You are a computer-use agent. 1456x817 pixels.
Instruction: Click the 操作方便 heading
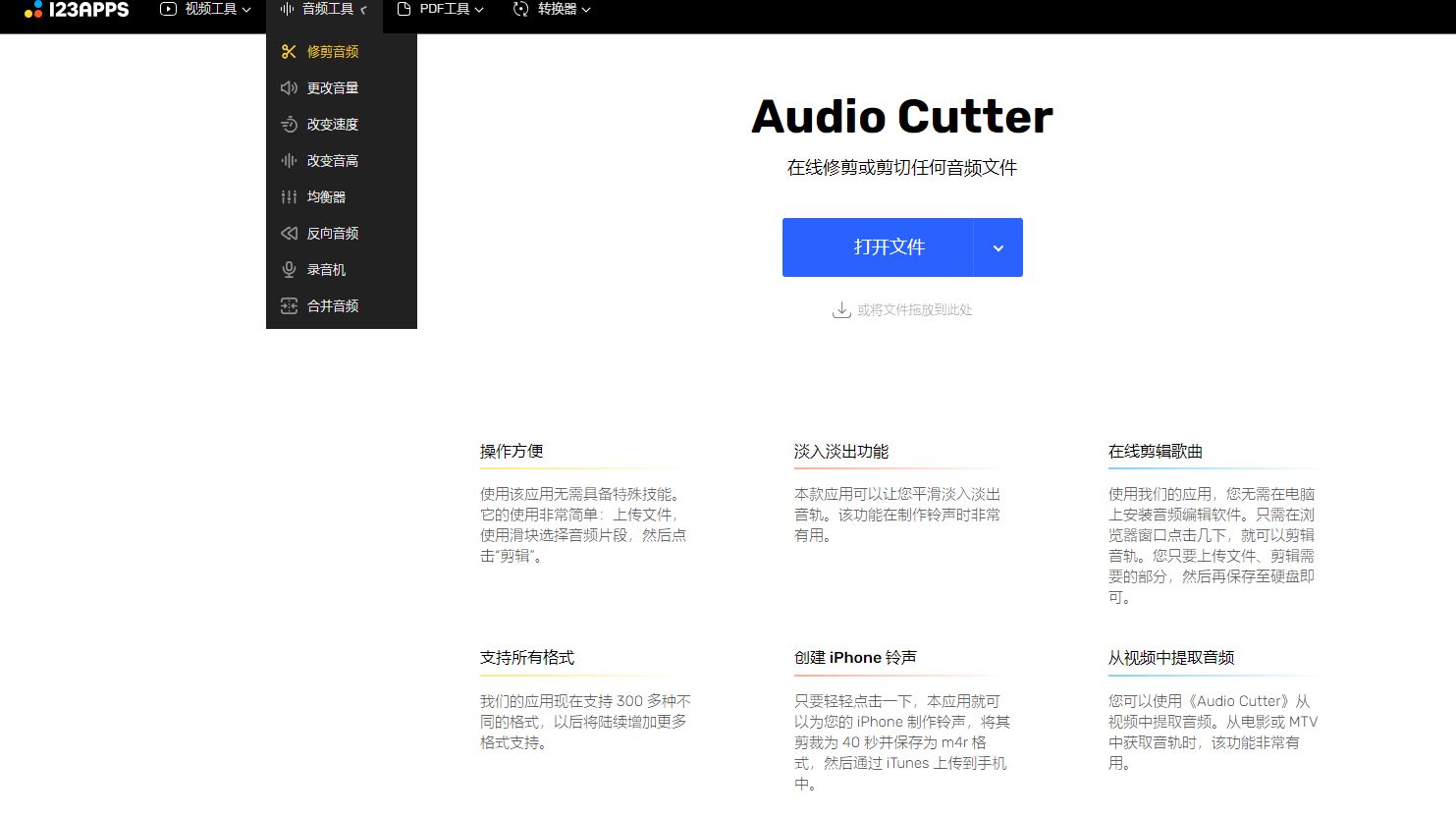512,452
